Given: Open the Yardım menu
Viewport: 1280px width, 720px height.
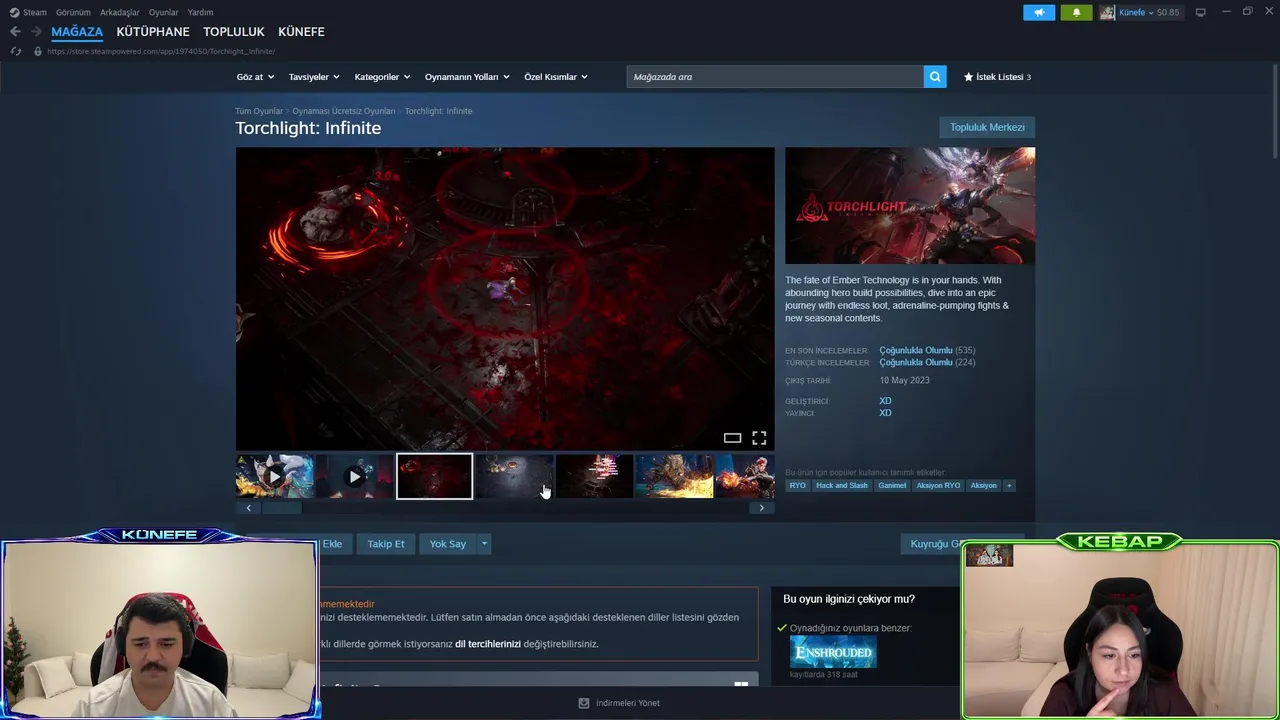Looking at the screenshot, I should click(x=200, y=12).
